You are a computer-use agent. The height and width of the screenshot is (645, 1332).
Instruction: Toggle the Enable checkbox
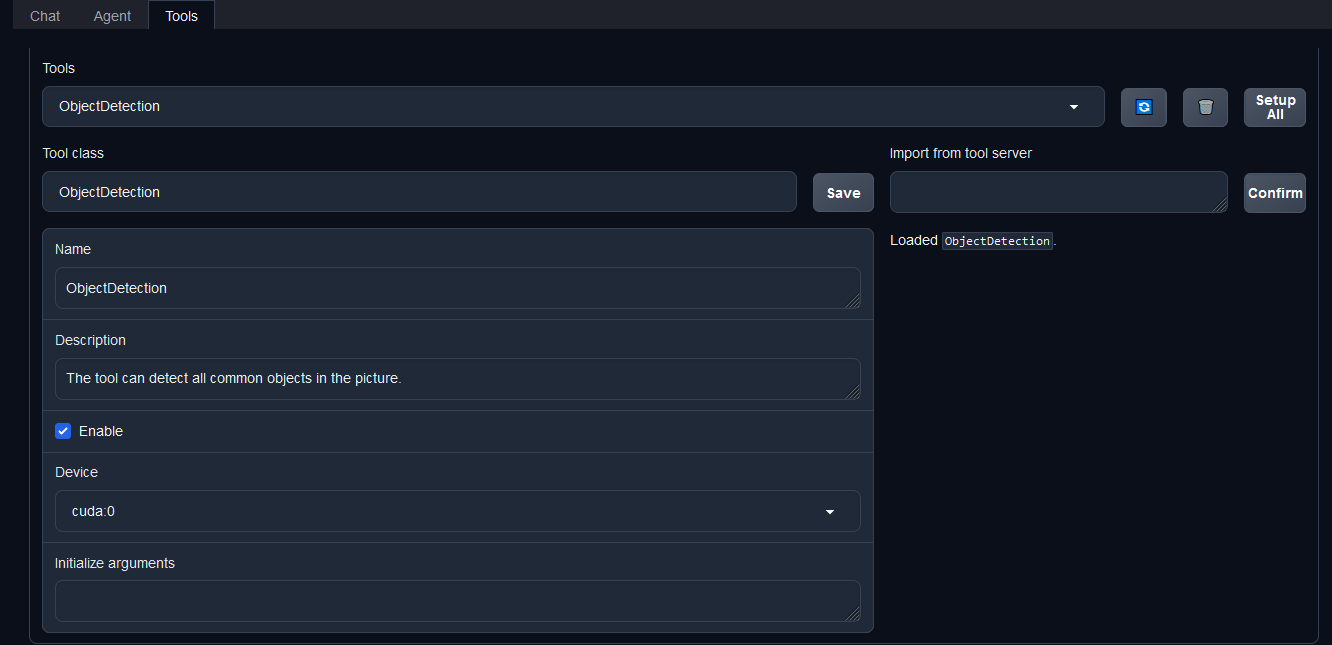coord(63,431)
